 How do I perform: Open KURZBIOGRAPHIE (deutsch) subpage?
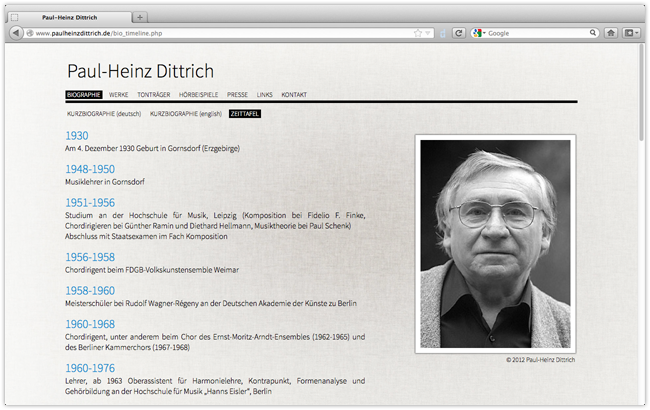point(104,114)
